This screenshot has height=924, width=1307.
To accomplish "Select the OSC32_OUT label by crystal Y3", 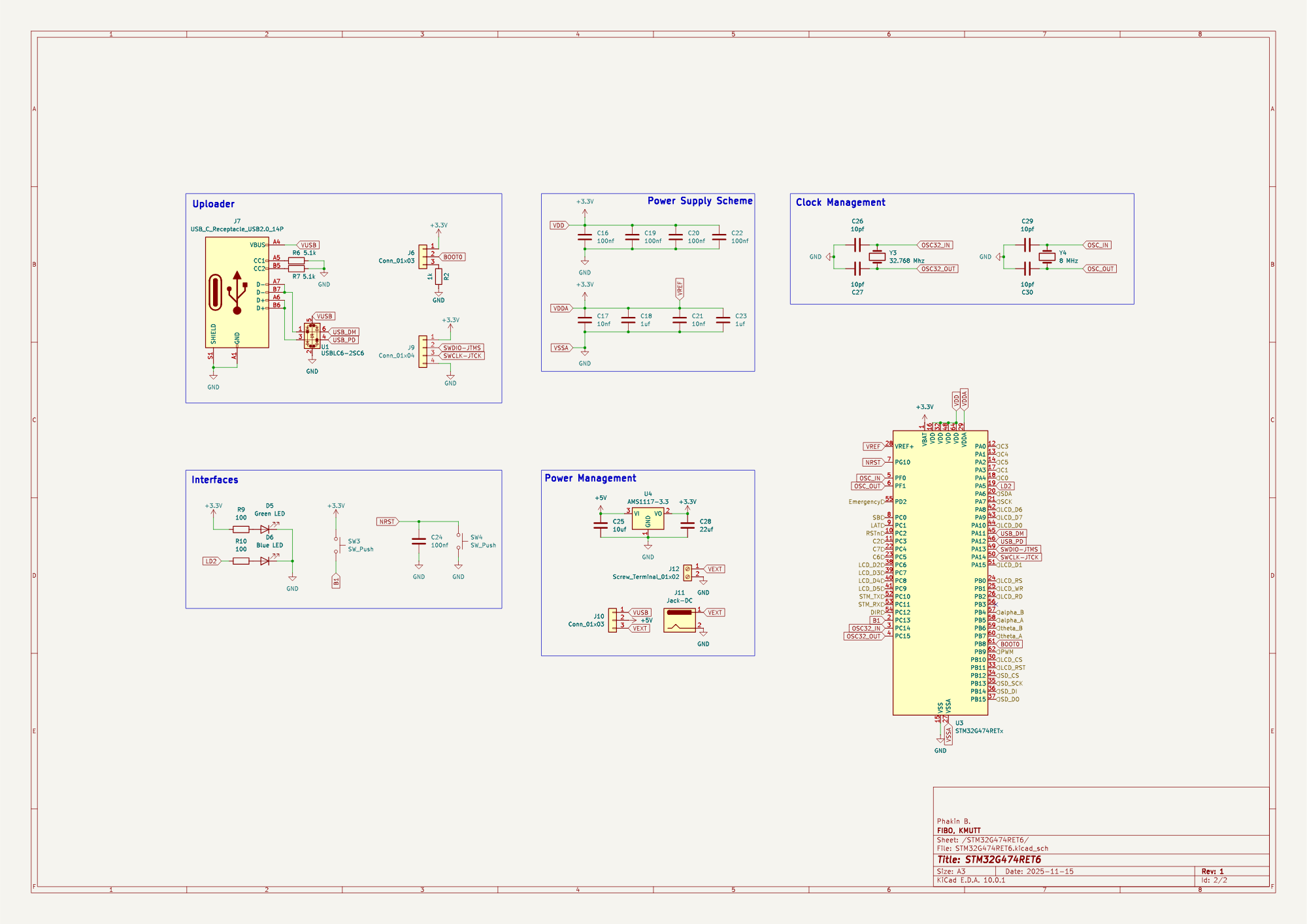I will coord(938,269).
